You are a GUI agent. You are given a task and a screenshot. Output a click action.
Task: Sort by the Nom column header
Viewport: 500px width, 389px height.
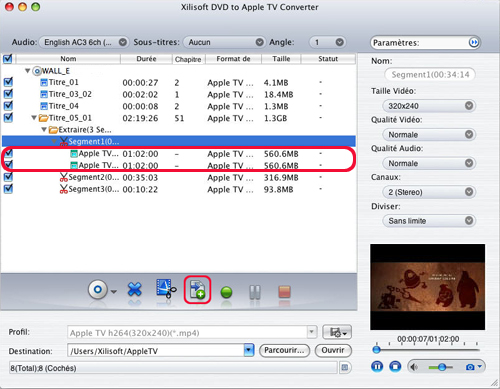tap(68, 59)
